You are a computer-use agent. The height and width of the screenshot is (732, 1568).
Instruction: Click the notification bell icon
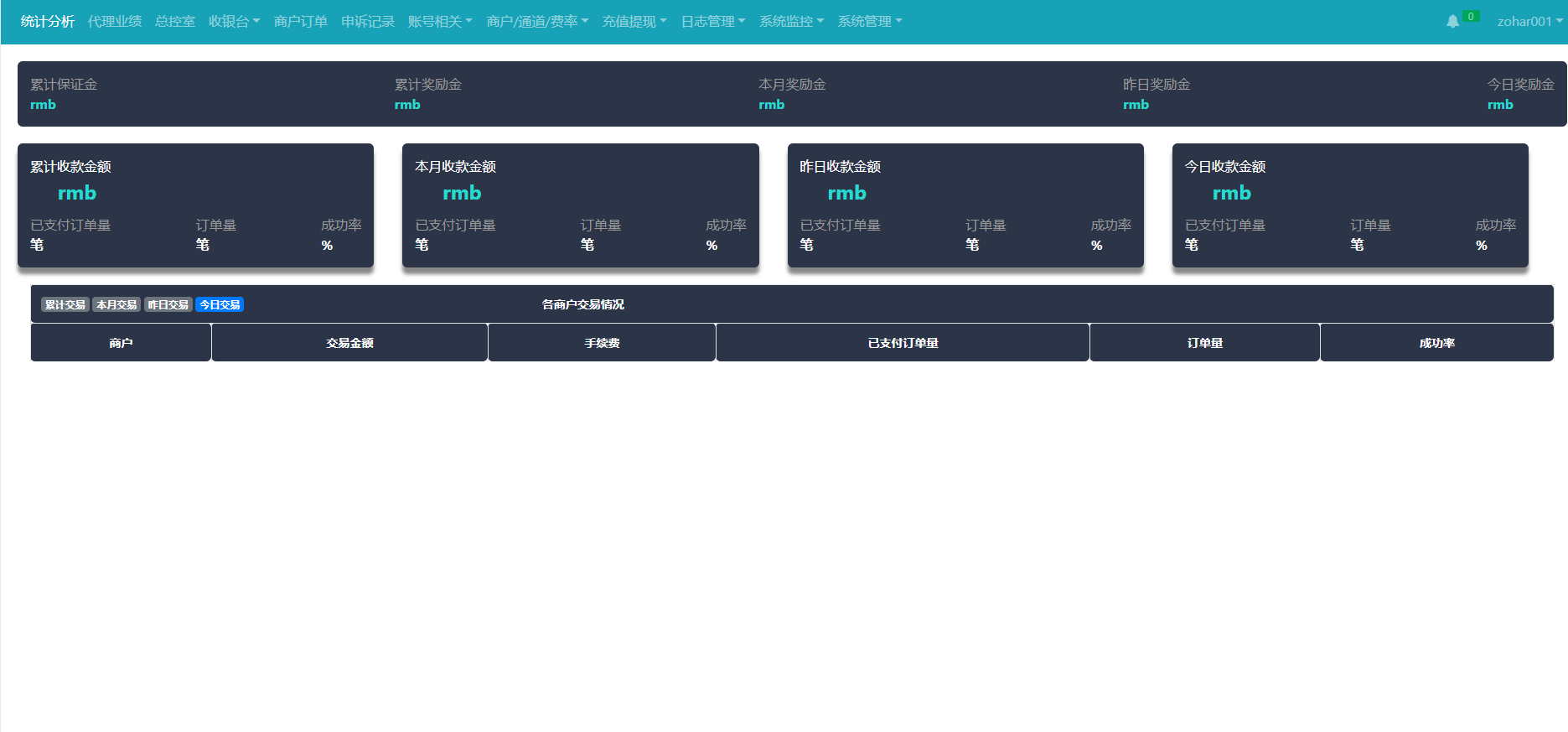1452,22
